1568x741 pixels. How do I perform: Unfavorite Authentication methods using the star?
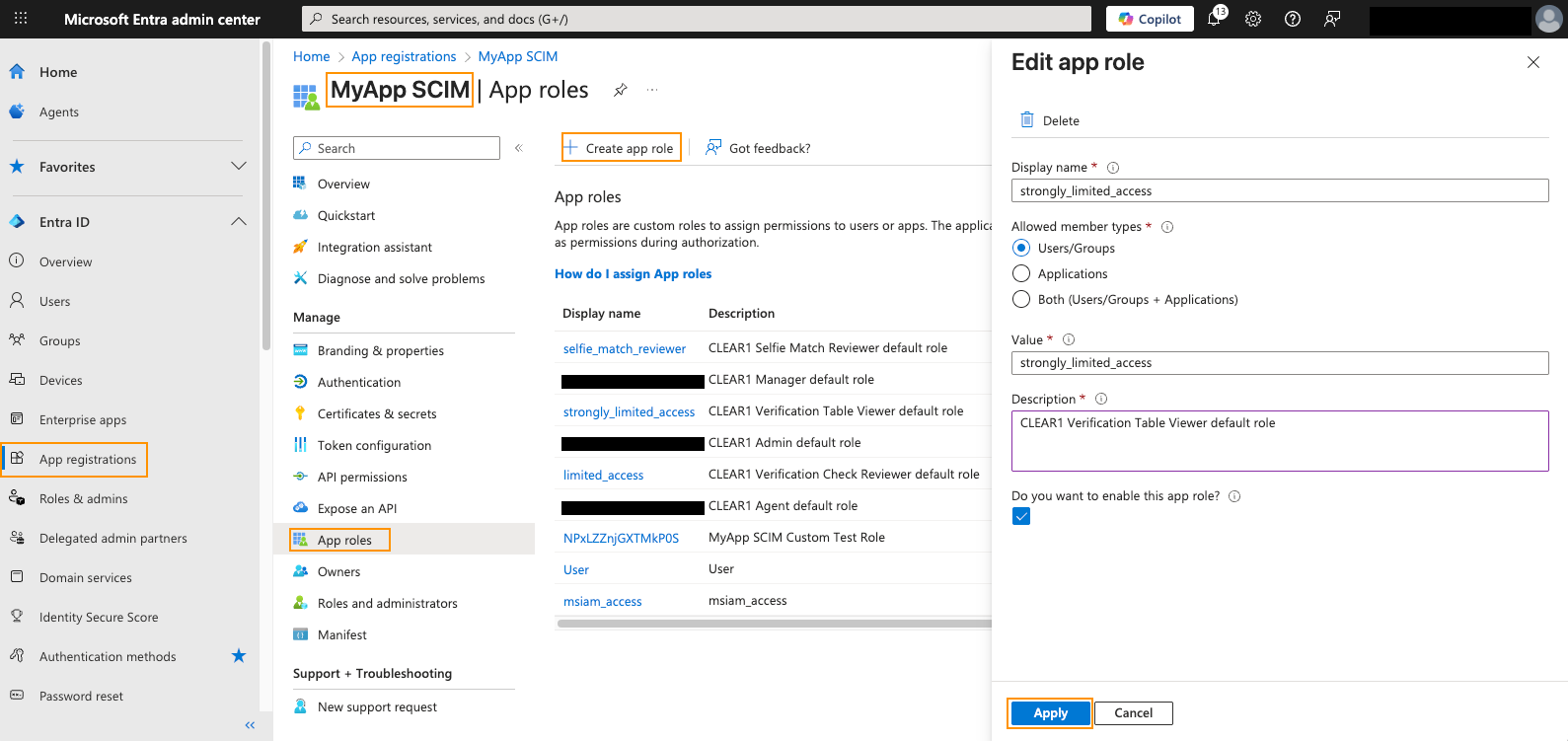click(239, 656)
